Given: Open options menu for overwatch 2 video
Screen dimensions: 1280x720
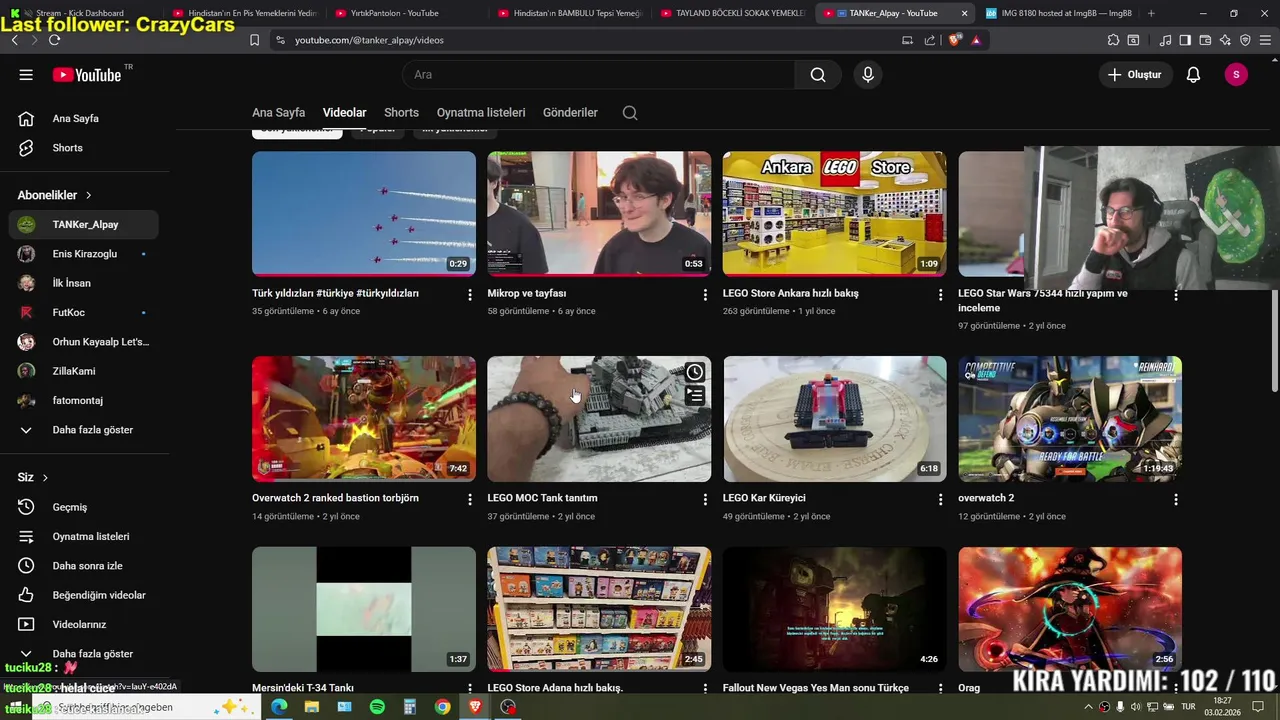Looking at the screenshot, I should [x=1176, y=499].
